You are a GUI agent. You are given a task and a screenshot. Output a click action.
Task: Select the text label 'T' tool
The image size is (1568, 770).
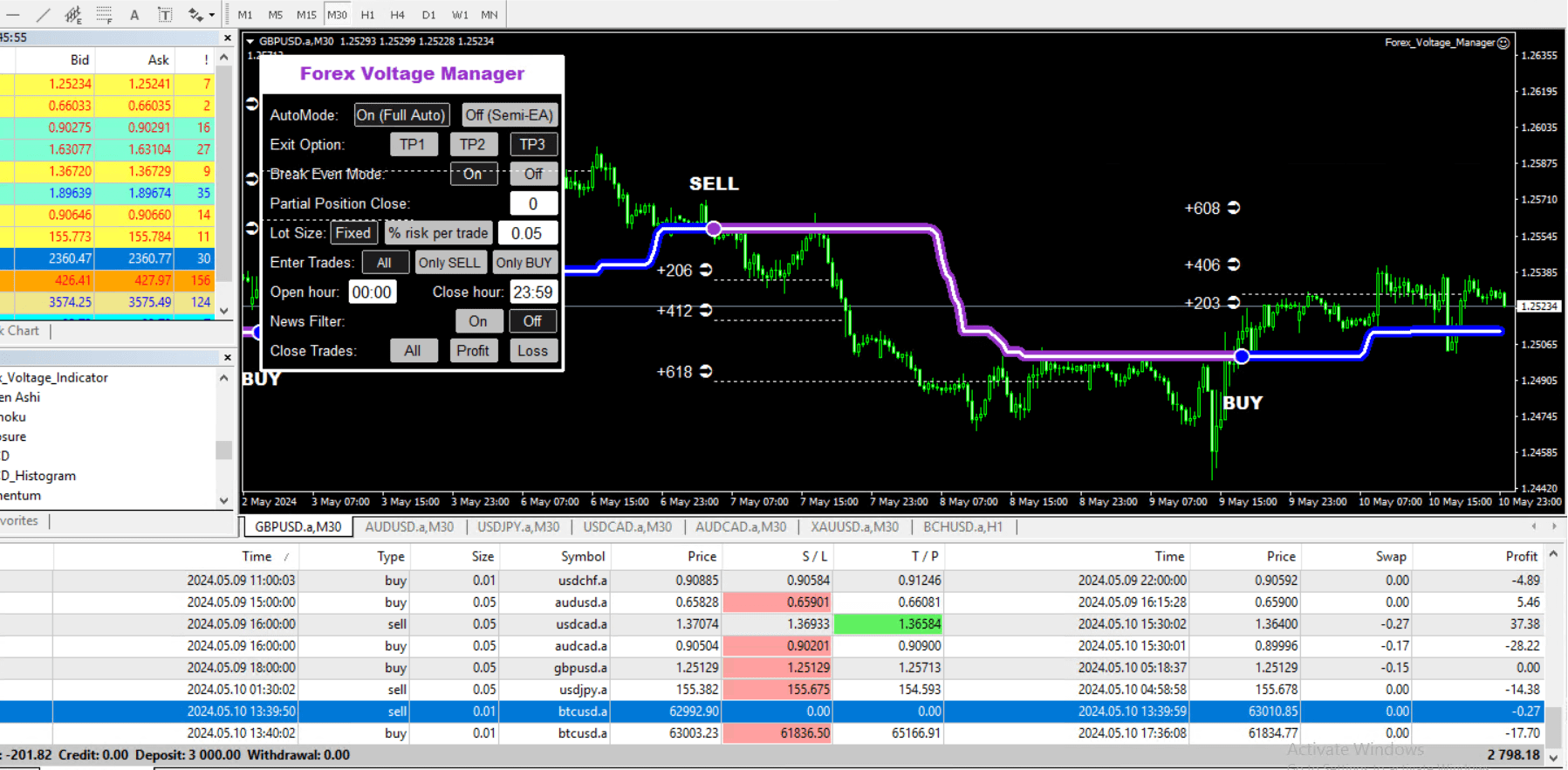165,14
